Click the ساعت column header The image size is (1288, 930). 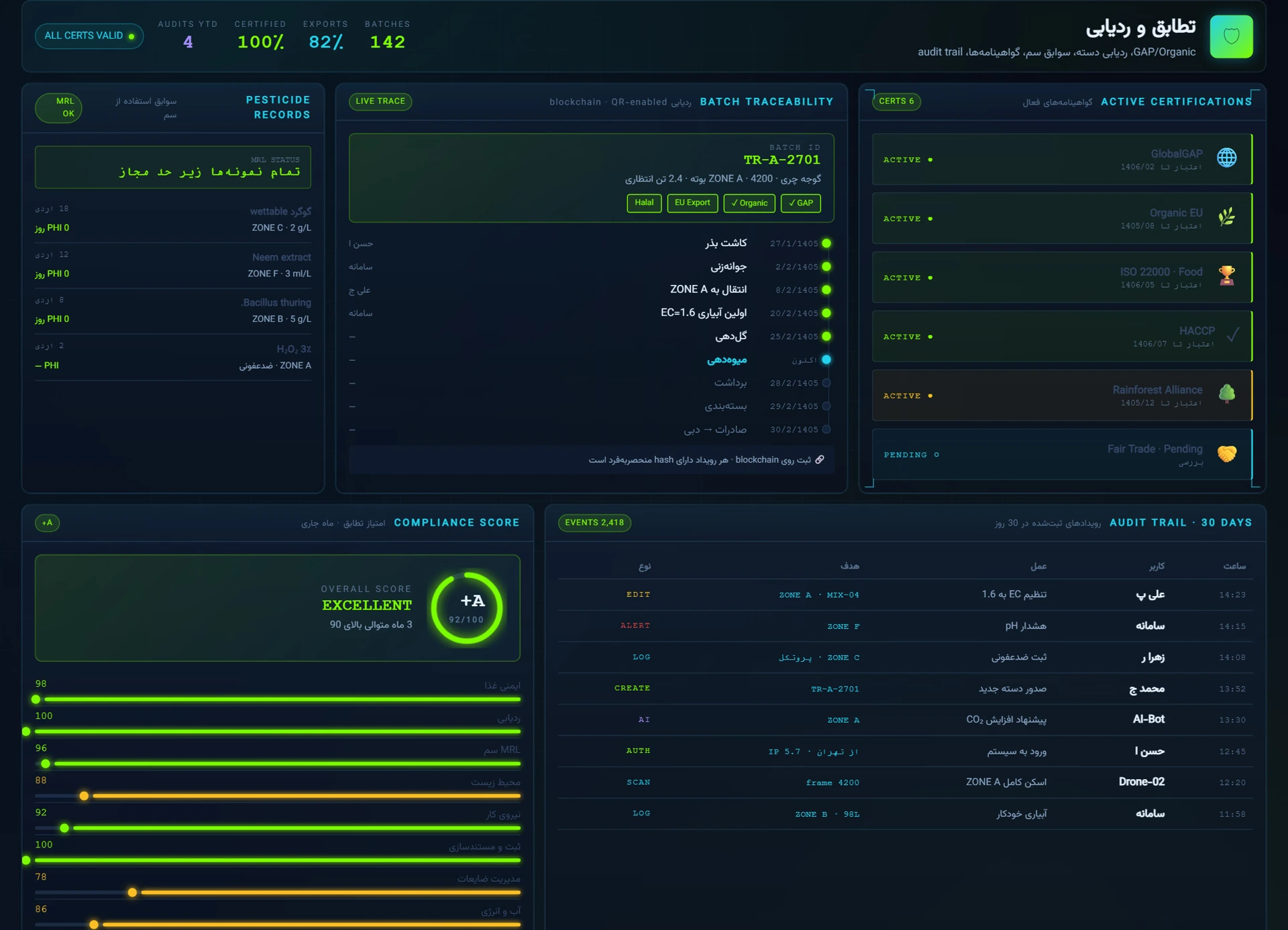click(1234, 566)
